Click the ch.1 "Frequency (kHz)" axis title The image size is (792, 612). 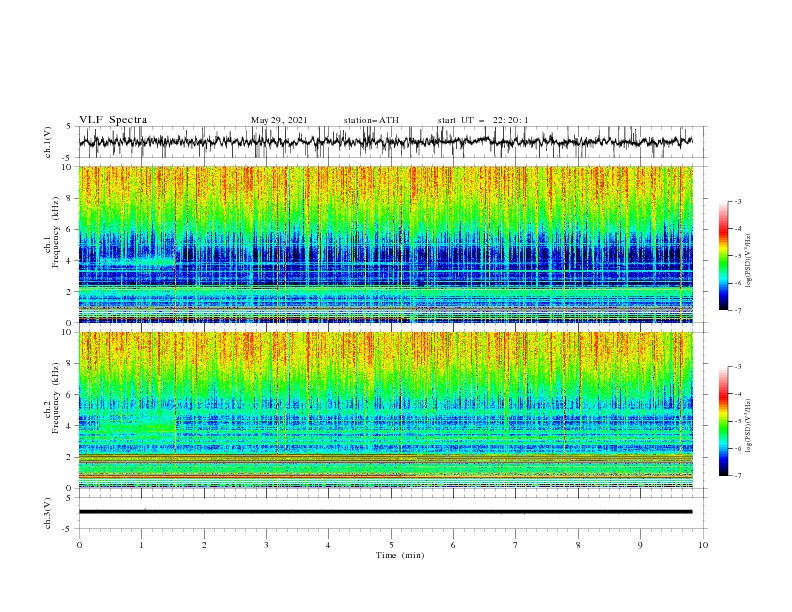tap(56, 233)
